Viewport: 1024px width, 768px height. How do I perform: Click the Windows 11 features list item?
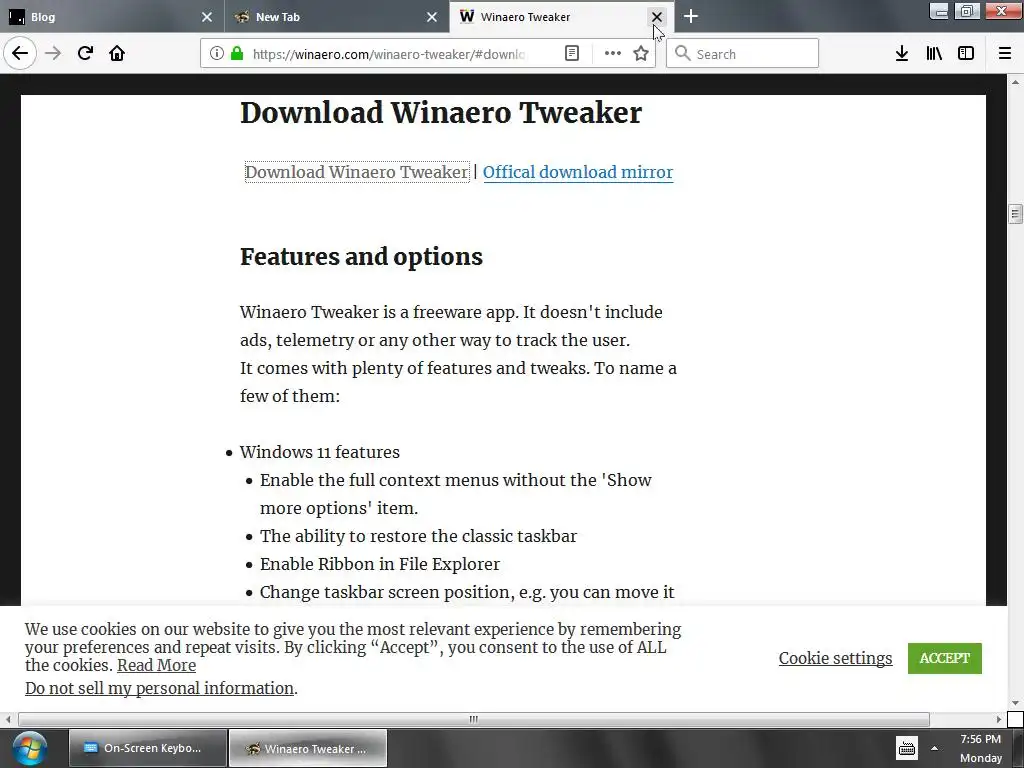(x=319, y=452)
